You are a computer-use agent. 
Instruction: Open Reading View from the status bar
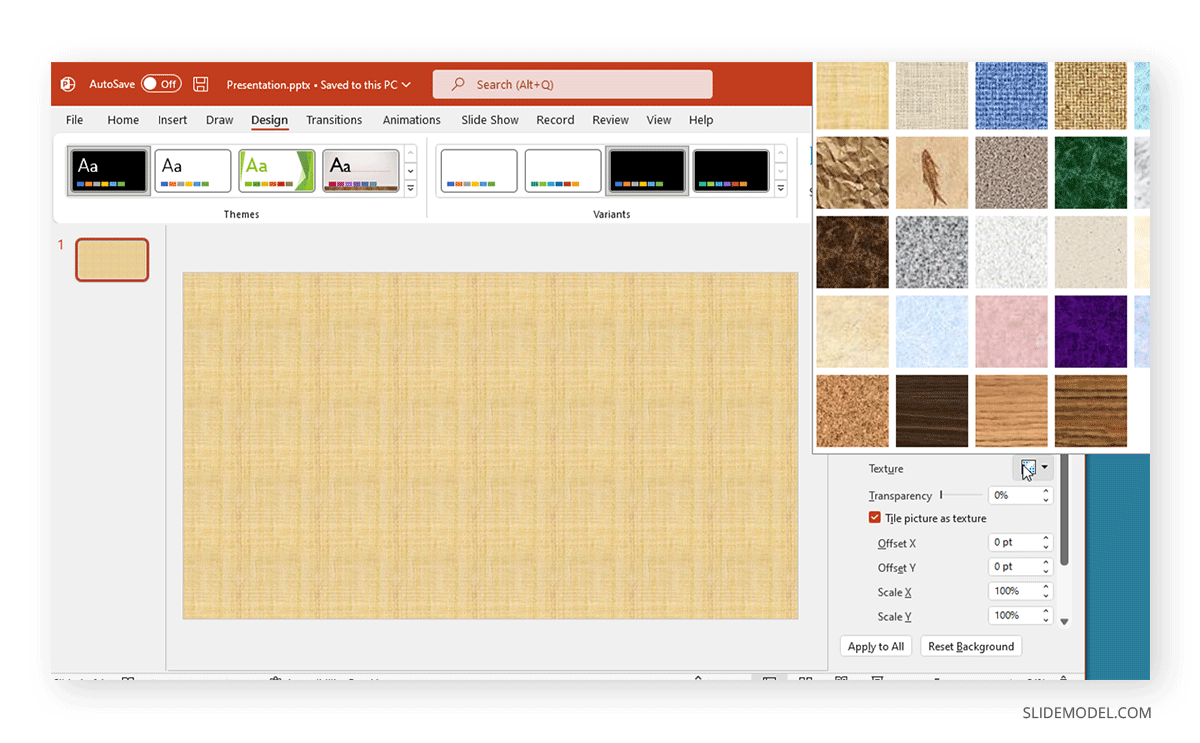pos(842,679)
